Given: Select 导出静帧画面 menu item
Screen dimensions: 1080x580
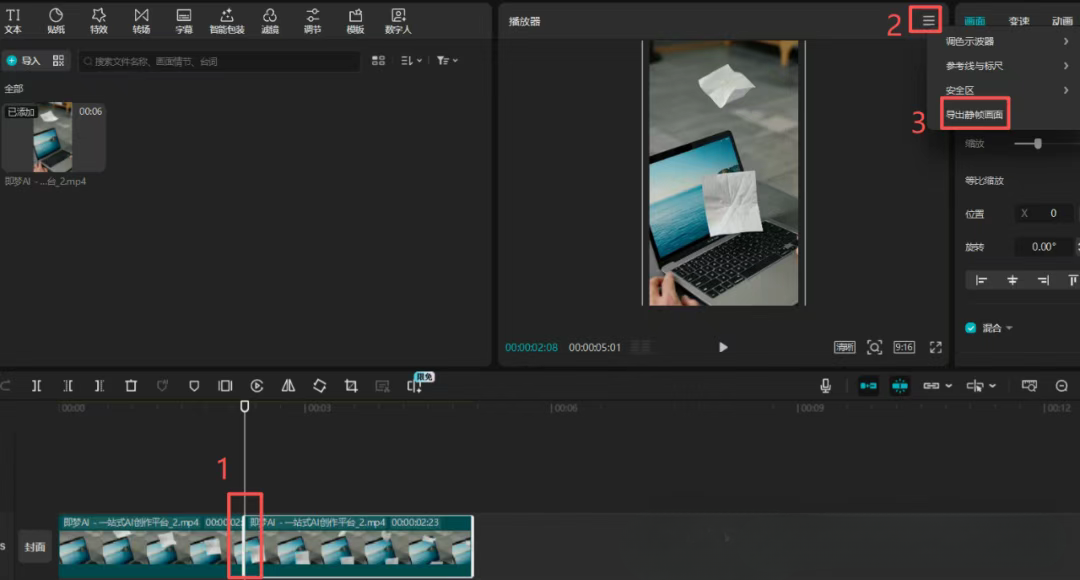Looking at the screenshot, I should pyautogui.click(x=975, y=115).
